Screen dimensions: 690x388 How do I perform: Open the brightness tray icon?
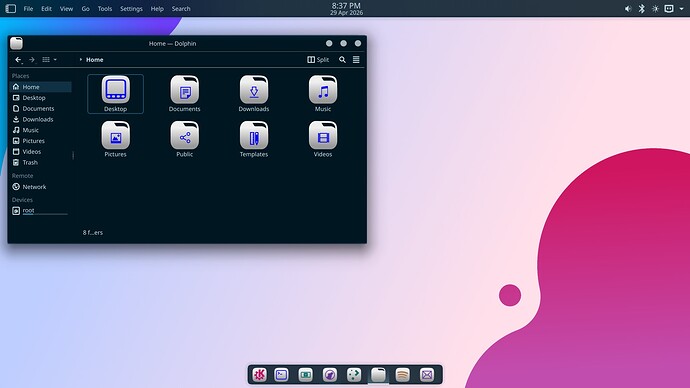click(655, 9)
